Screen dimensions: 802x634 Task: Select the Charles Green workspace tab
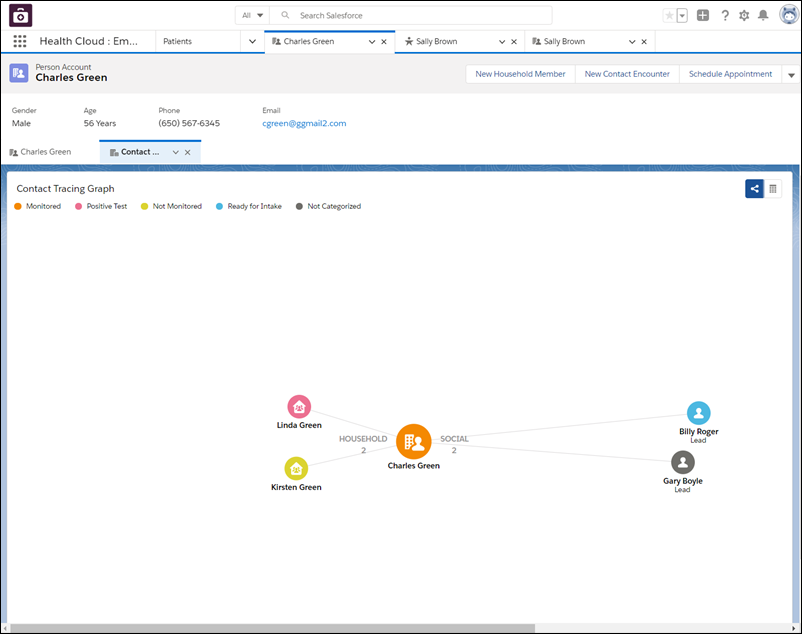click(309, 41)
